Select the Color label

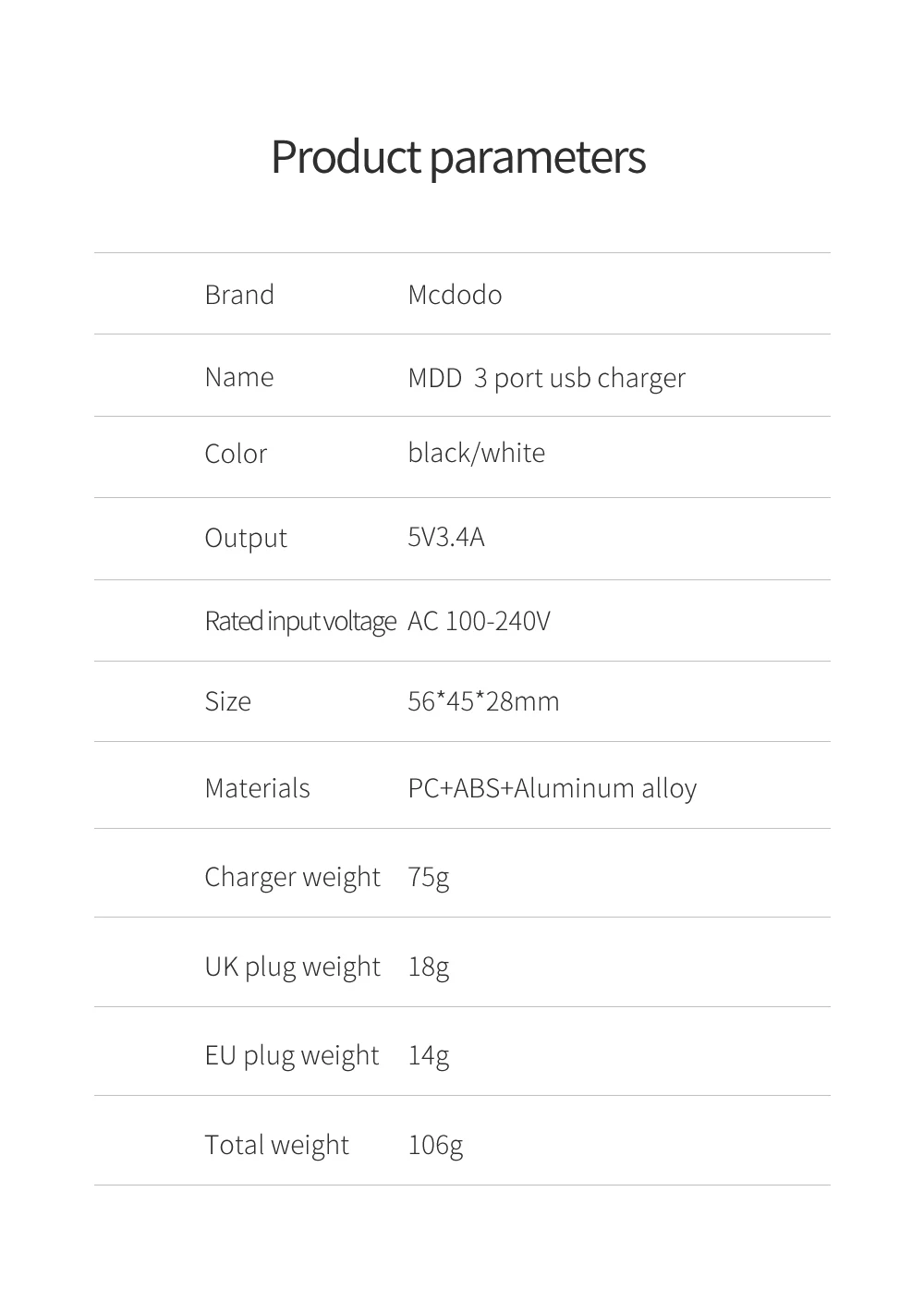pos(236,454)
